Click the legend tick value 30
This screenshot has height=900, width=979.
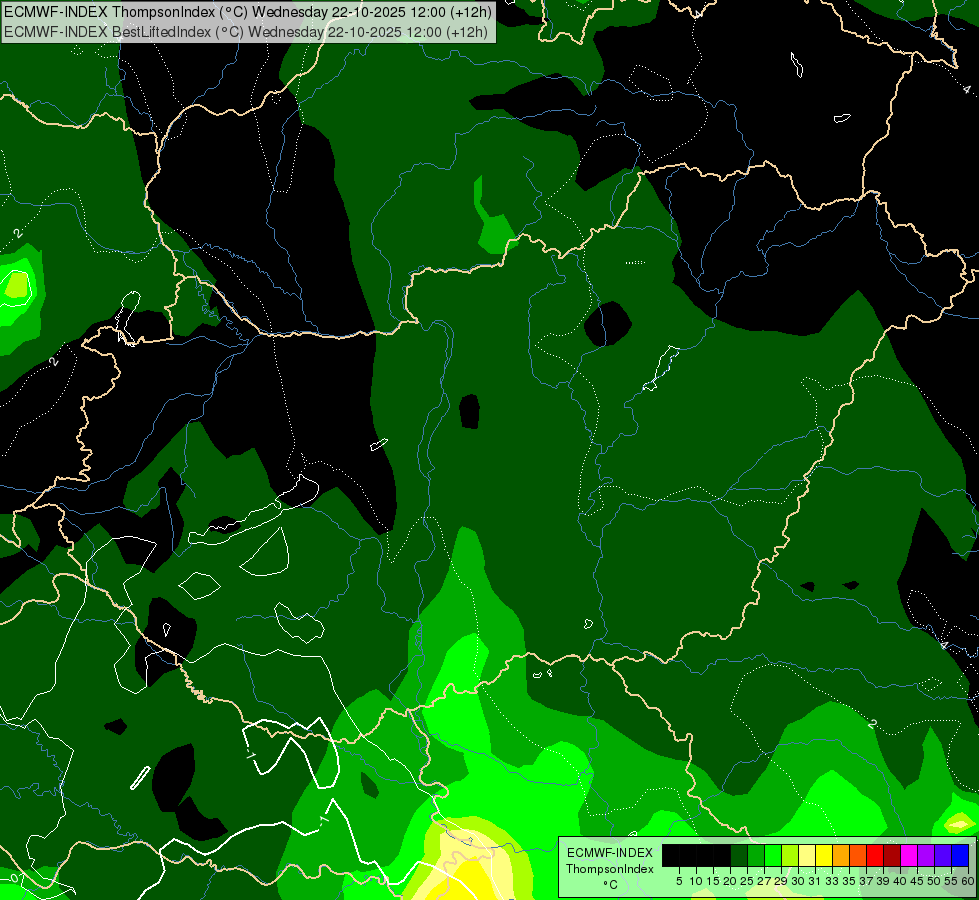(x=798, y=881)
